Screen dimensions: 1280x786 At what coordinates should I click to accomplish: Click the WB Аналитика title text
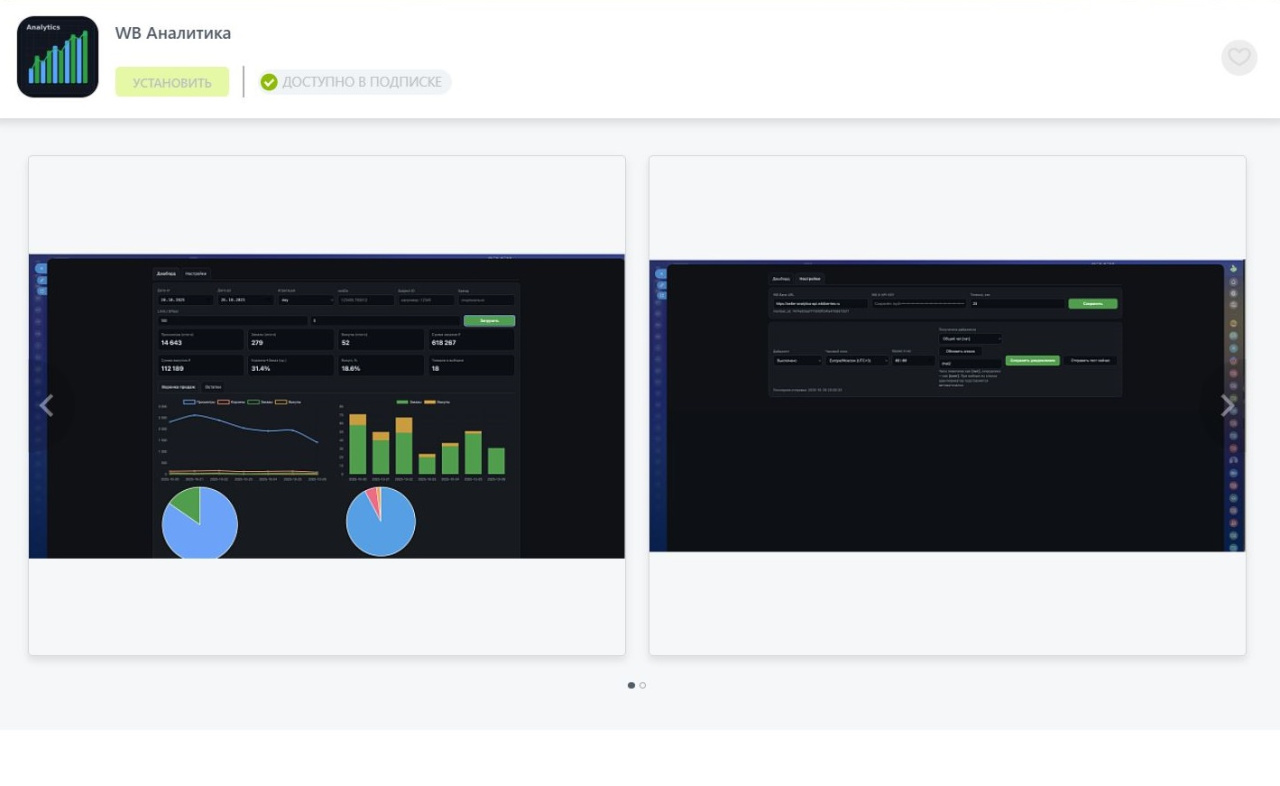(x=173, y=33)
